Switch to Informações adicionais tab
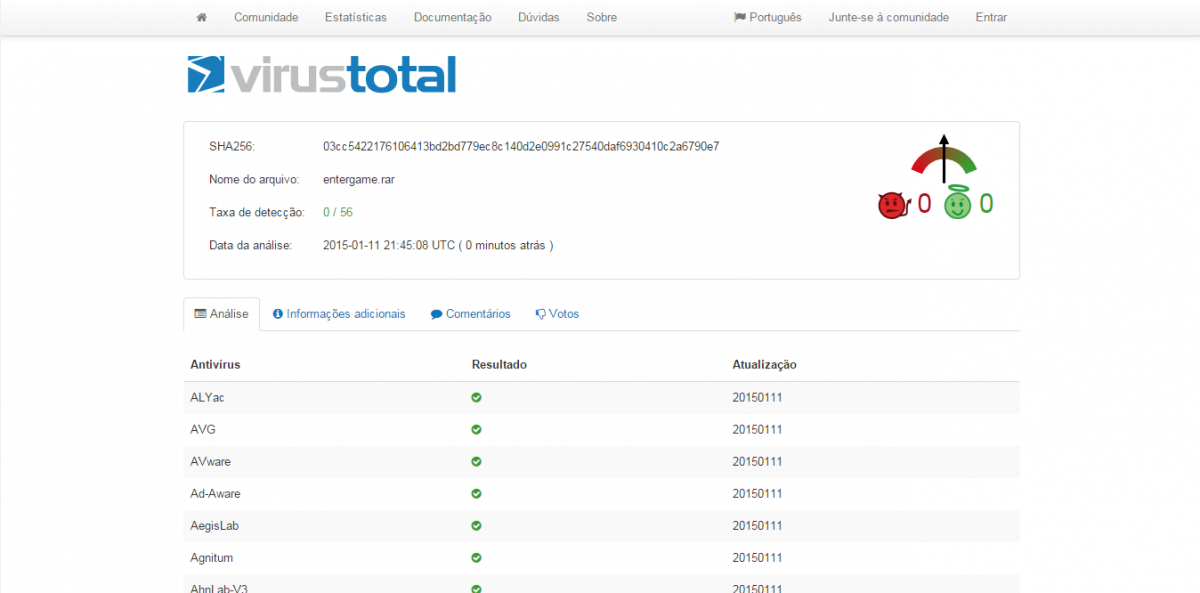The image size is (1200, 593). click(x=339, y=313)
